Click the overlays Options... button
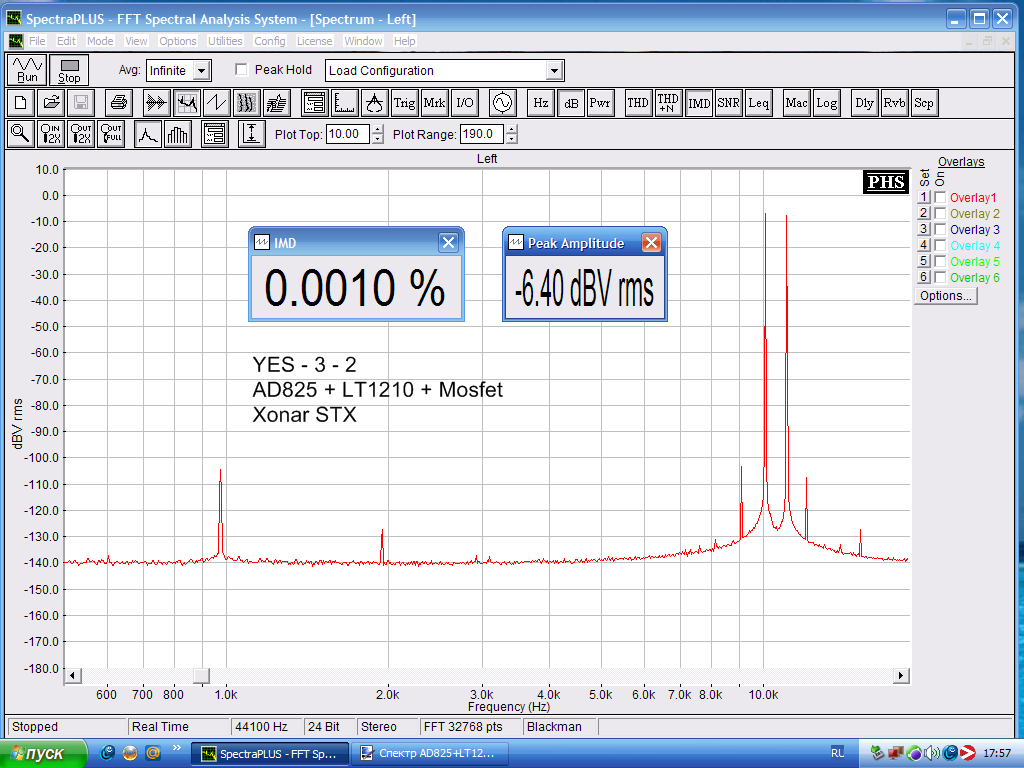Viewport: 1024px width, 768px height. pyautogui.click(x=945, y=296)
